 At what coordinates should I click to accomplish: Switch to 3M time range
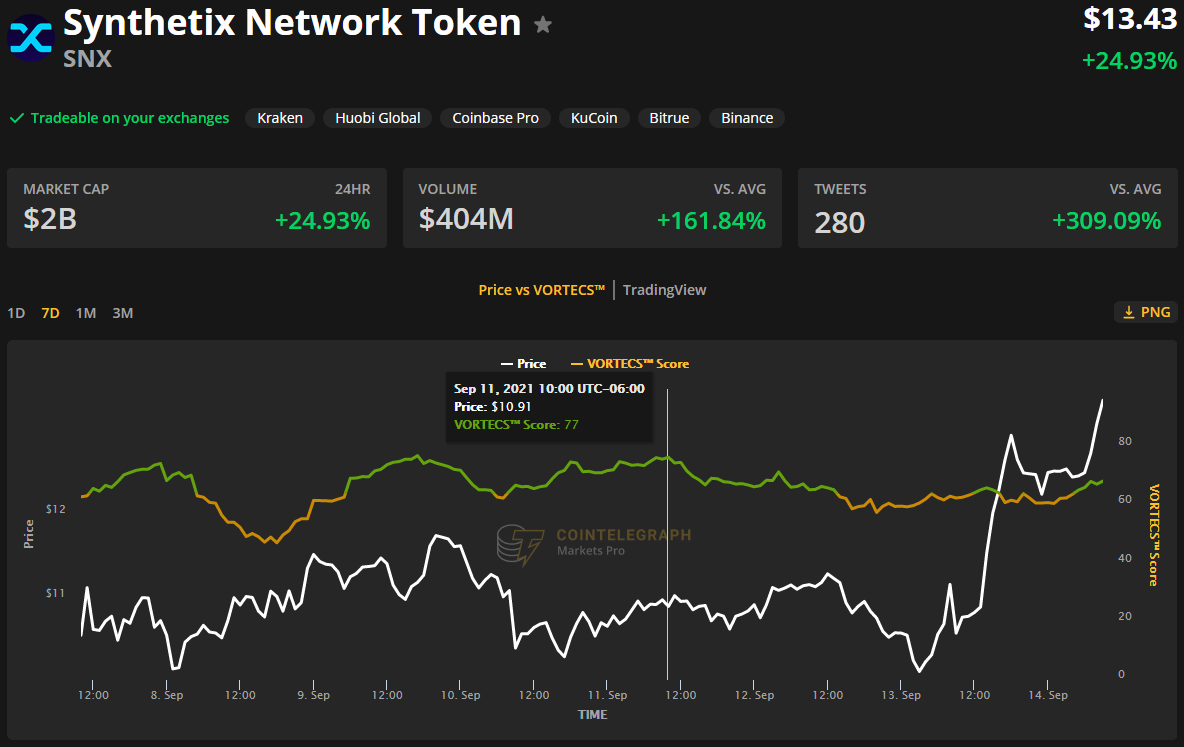point(122,313)
